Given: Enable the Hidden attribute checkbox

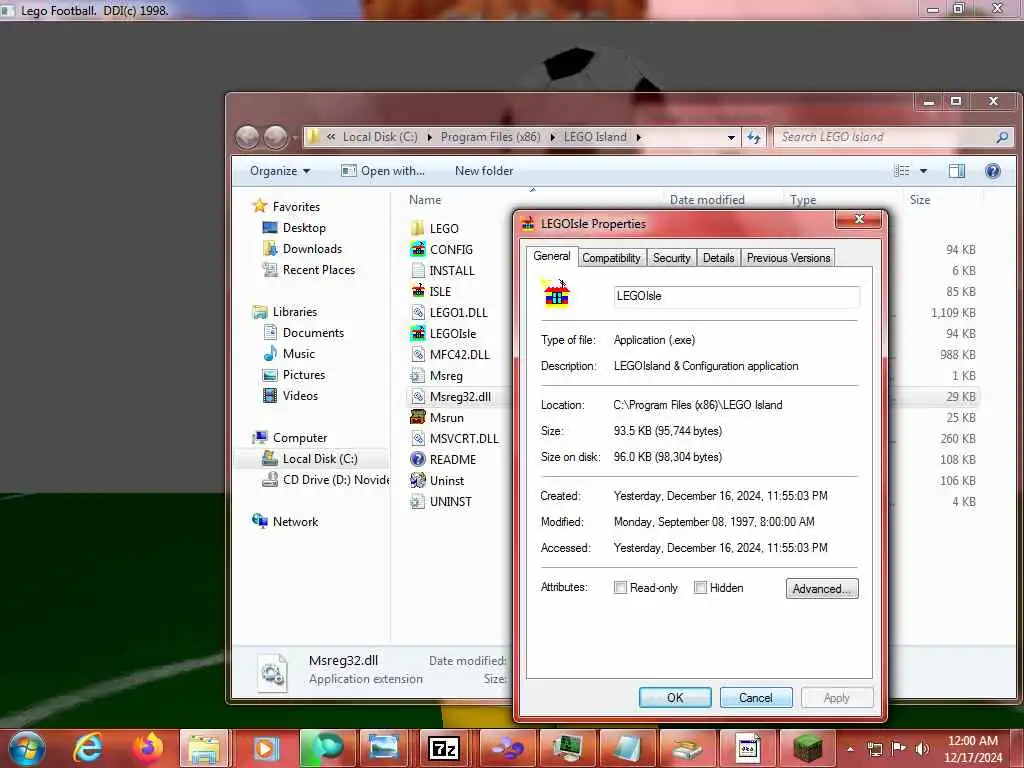Looking at the screenshot, I should [700, 588].
